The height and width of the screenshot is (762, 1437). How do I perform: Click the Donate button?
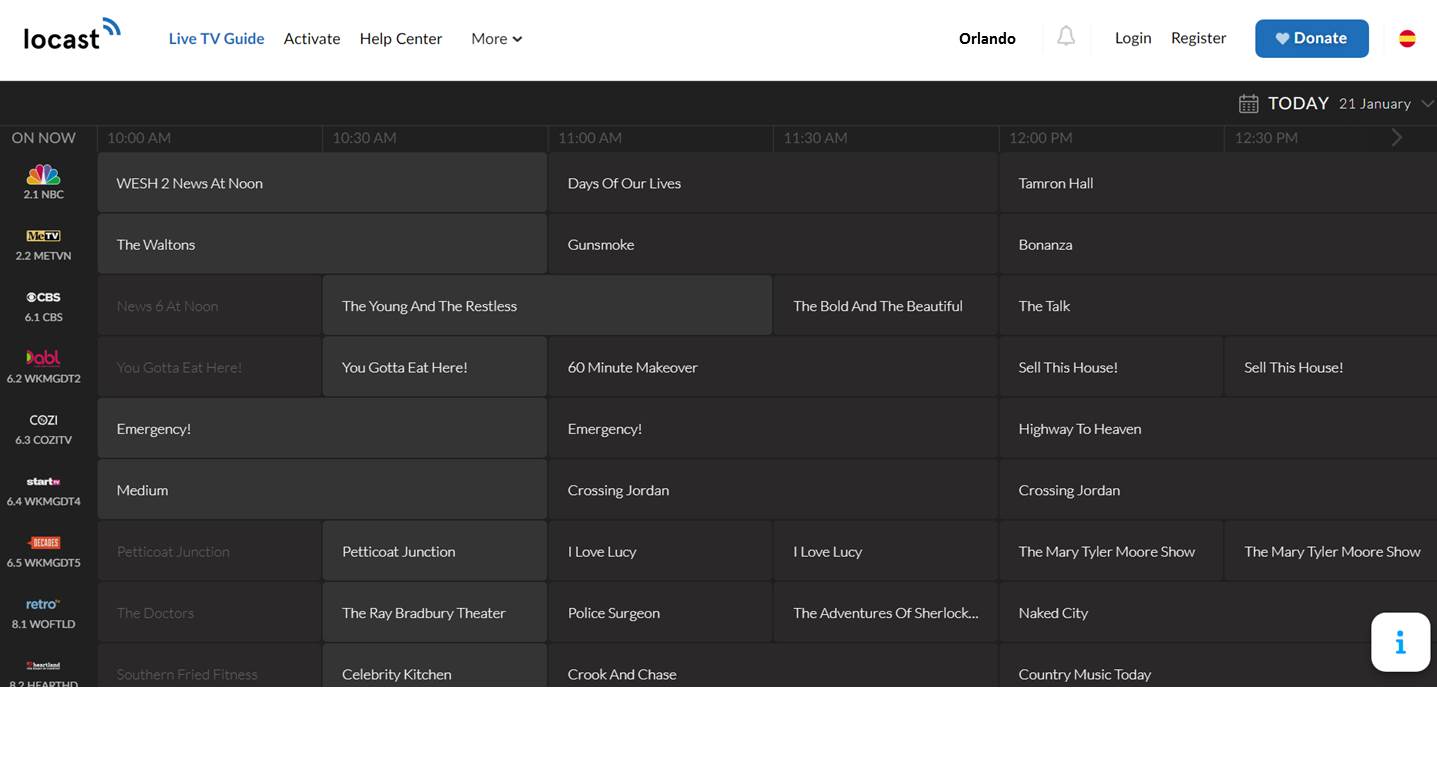(x=1311, y=38)
